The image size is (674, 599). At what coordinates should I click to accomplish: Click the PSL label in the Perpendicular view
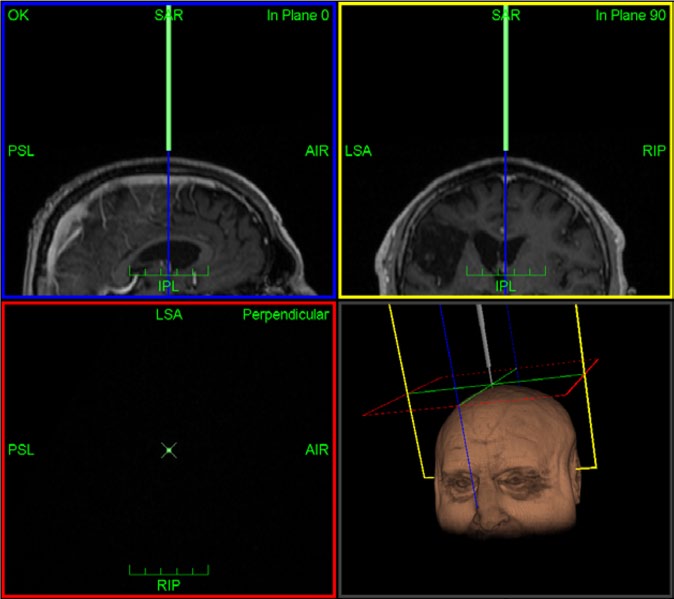(21, 450)
